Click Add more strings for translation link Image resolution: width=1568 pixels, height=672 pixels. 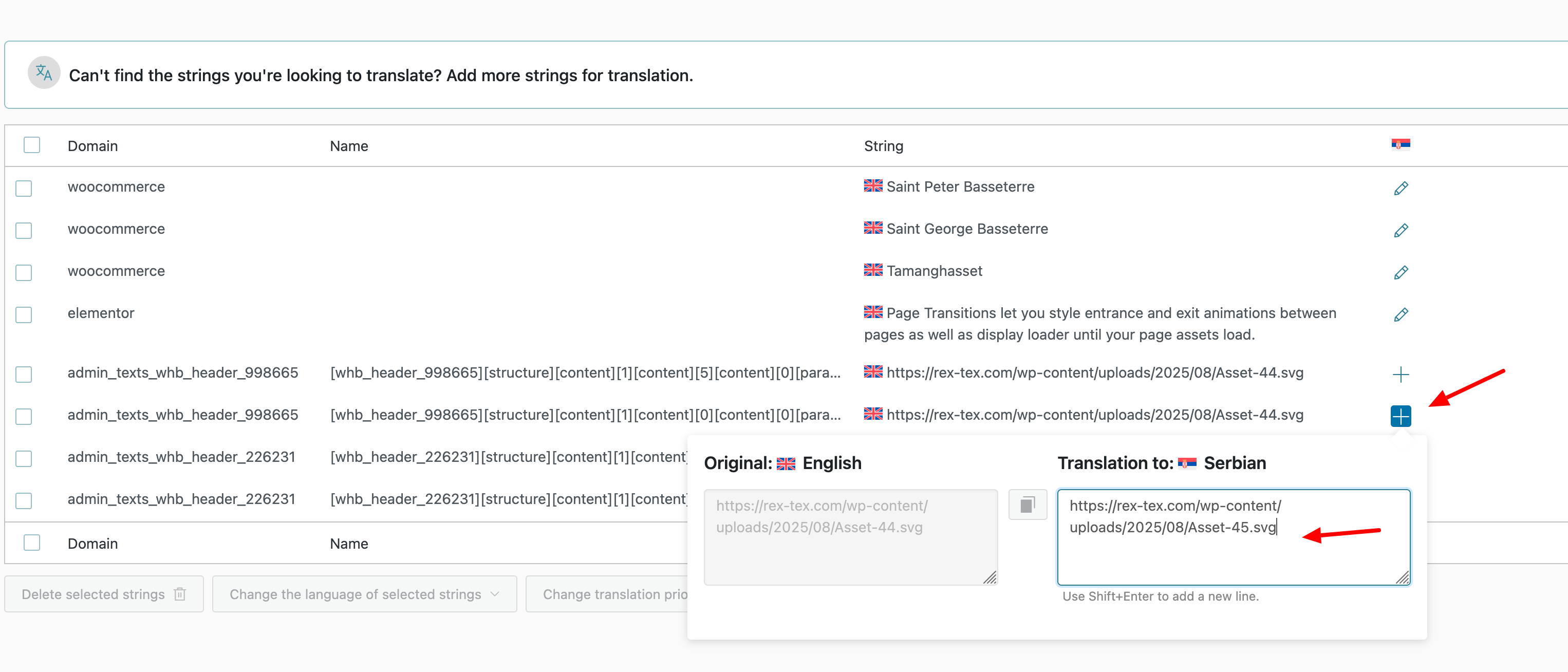(x=569, y=76)
